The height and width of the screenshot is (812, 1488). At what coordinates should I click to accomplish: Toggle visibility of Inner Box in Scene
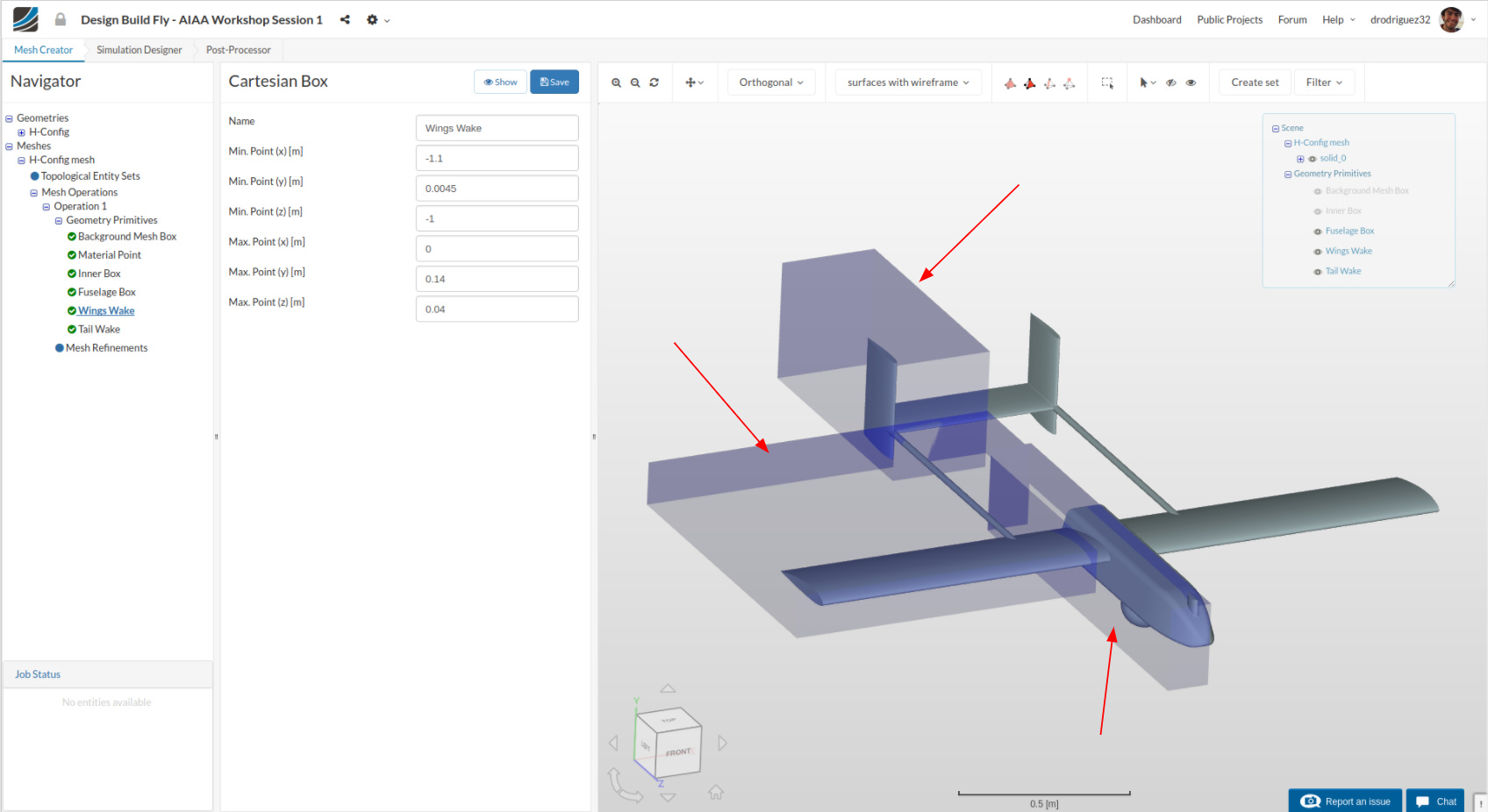click(x=1318, y=211)
